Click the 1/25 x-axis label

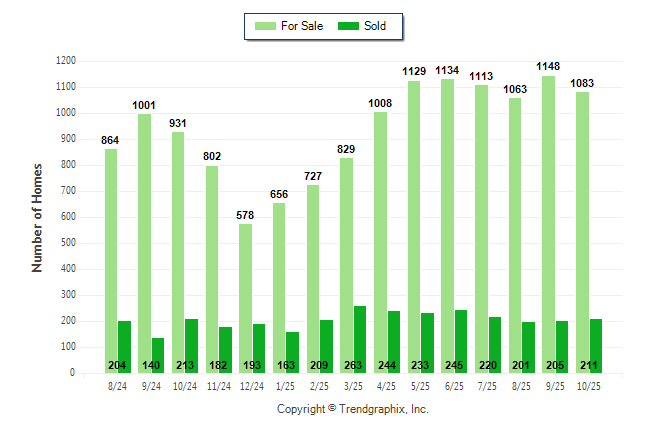point(285,385)
